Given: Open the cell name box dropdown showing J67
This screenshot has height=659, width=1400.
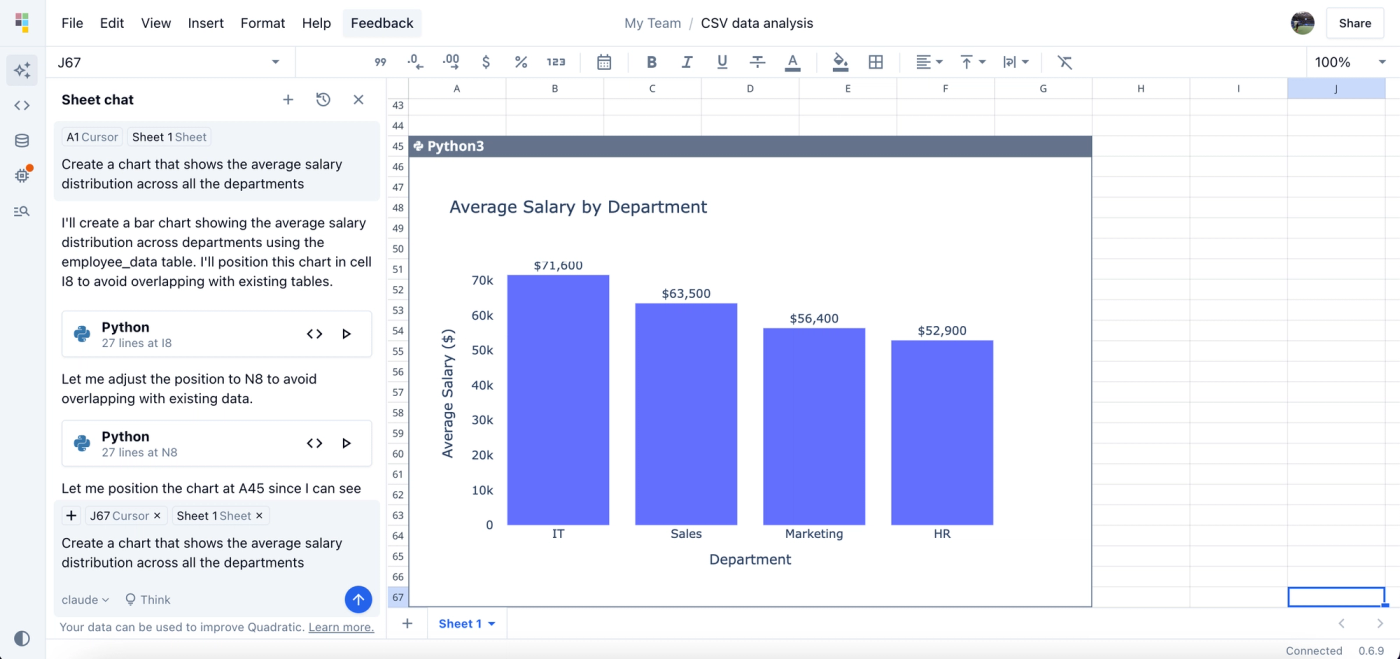Looking at the screenshot, I should pyautogui.click(x=275, y=61).
